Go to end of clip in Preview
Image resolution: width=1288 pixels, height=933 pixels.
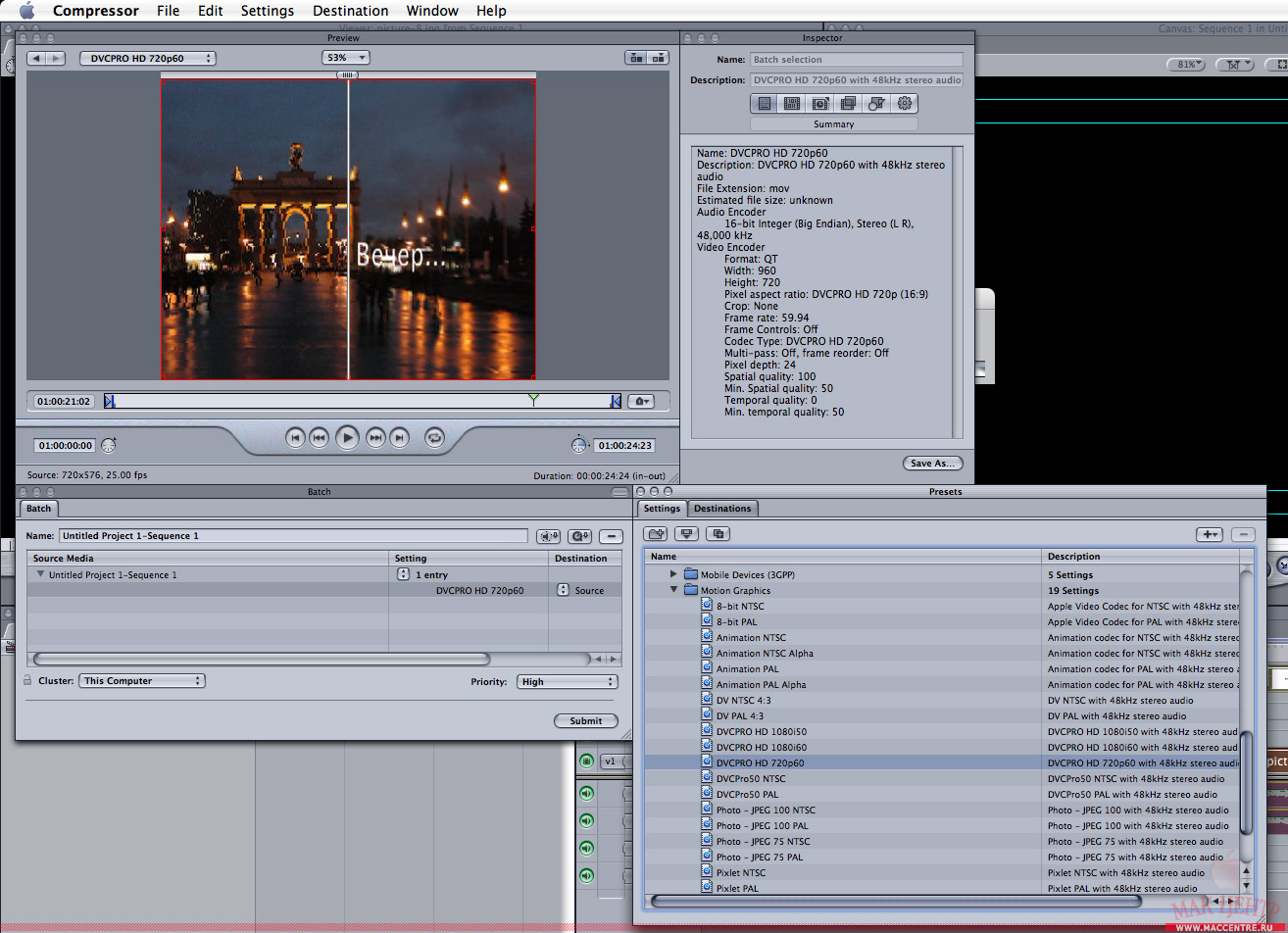[x=399, y=438]
